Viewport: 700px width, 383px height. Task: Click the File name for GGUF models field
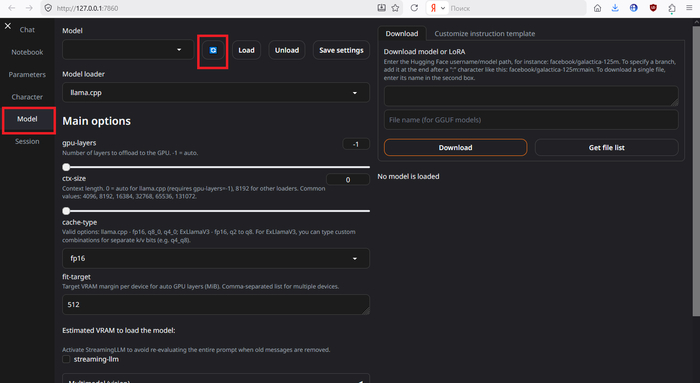point(531,120)
